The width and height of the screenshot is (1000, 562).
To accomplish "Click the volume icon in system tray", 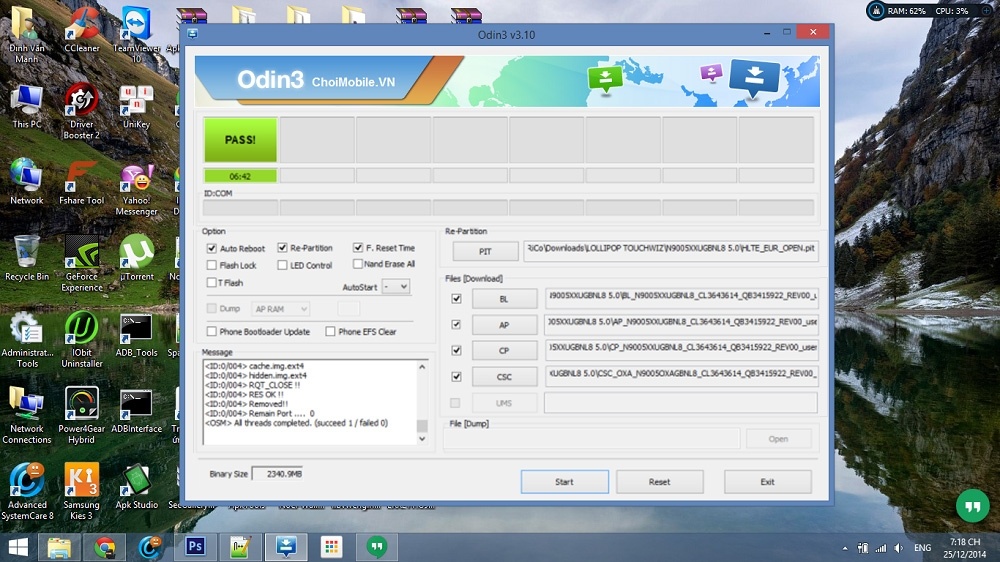I will click(898, 548).
